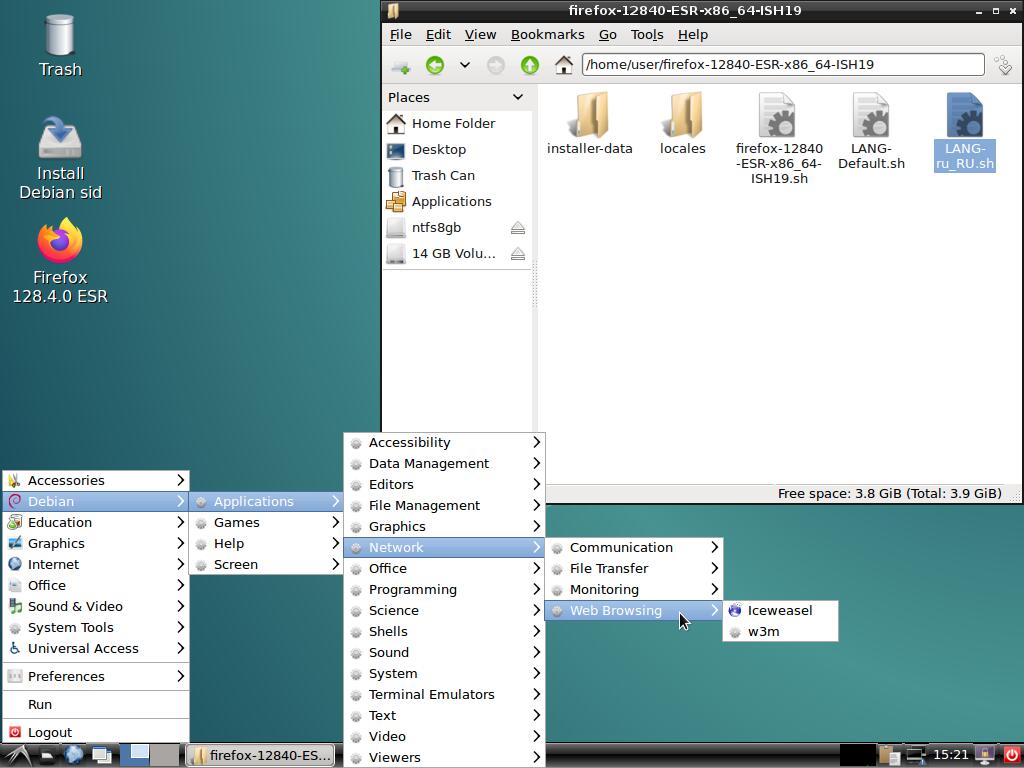Go up to the parent folder
This screenshot has height=768, width=1024.
[530, 65]
